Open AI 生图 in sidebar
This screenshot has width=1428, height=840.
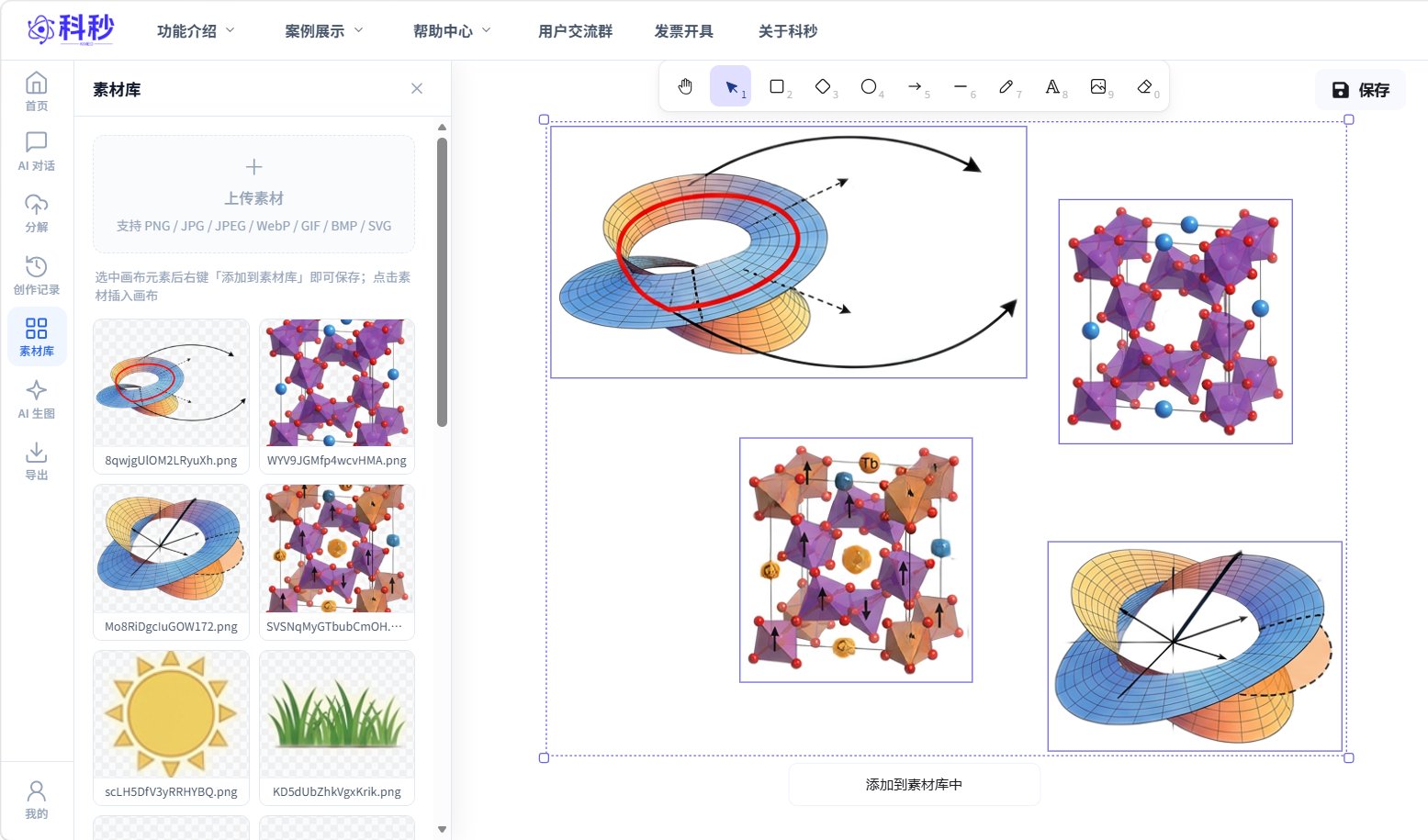(37, 399)
